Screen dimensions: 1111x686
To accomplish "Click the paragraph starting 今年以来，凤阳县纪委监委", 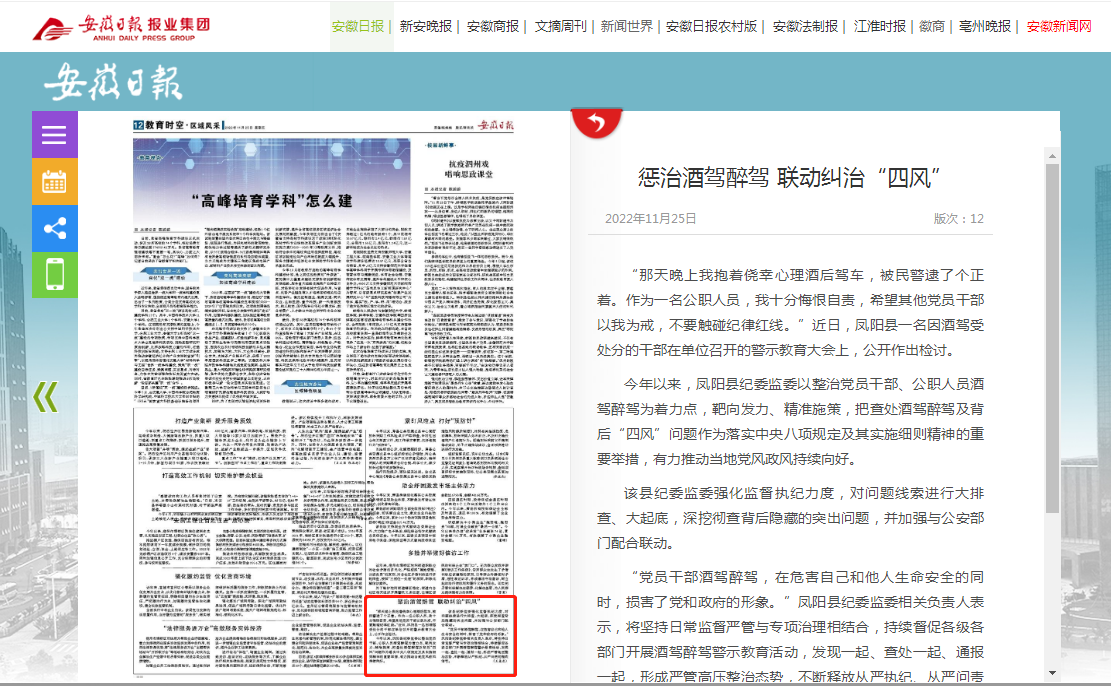I will coord(790,422).
